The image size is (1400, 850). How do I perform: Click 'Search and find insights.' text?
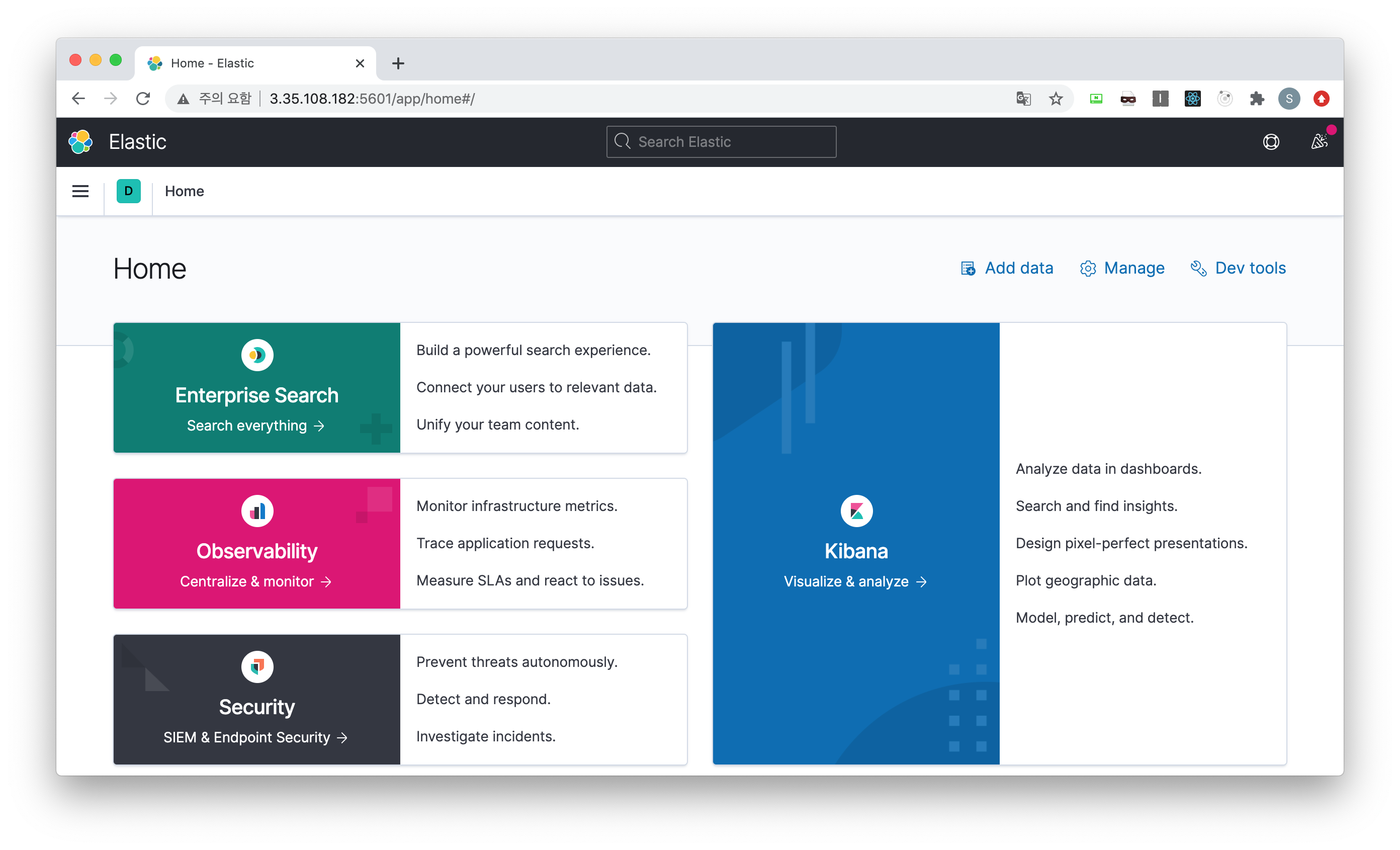1097,505
